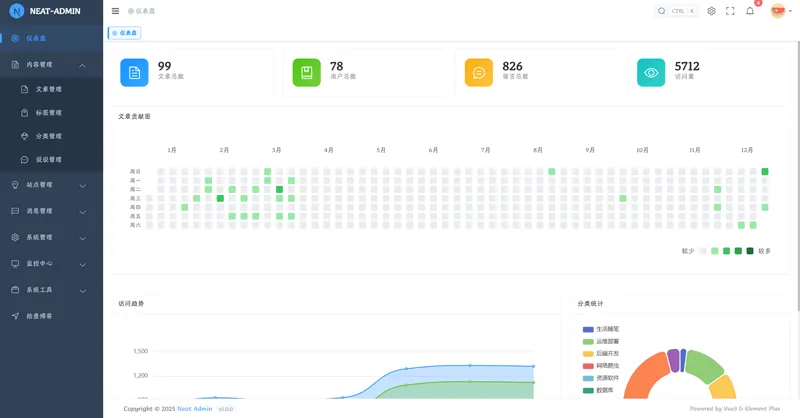Open the settings gear in the header
The image size is (800, 418).
pyautogui.click(x=711, y=11)
